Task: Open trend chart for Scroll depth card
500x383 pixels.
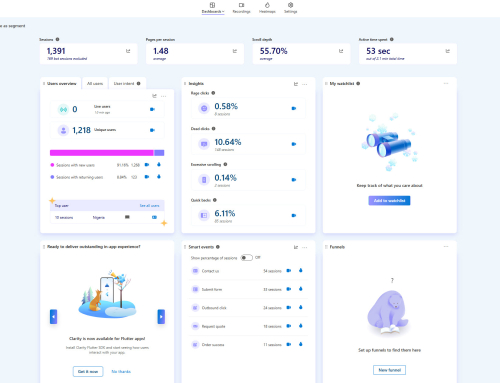Action: [341, 51]
